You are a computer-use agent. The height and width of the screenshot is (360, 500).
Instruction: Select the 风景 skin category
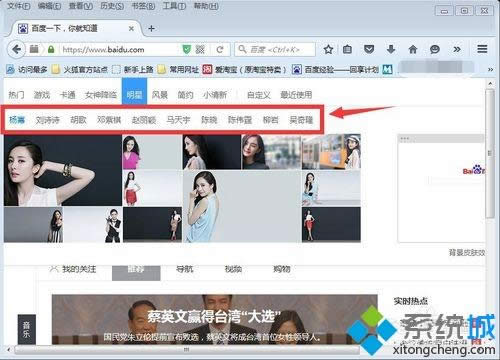pyautogui.click(x=160, y=95)
